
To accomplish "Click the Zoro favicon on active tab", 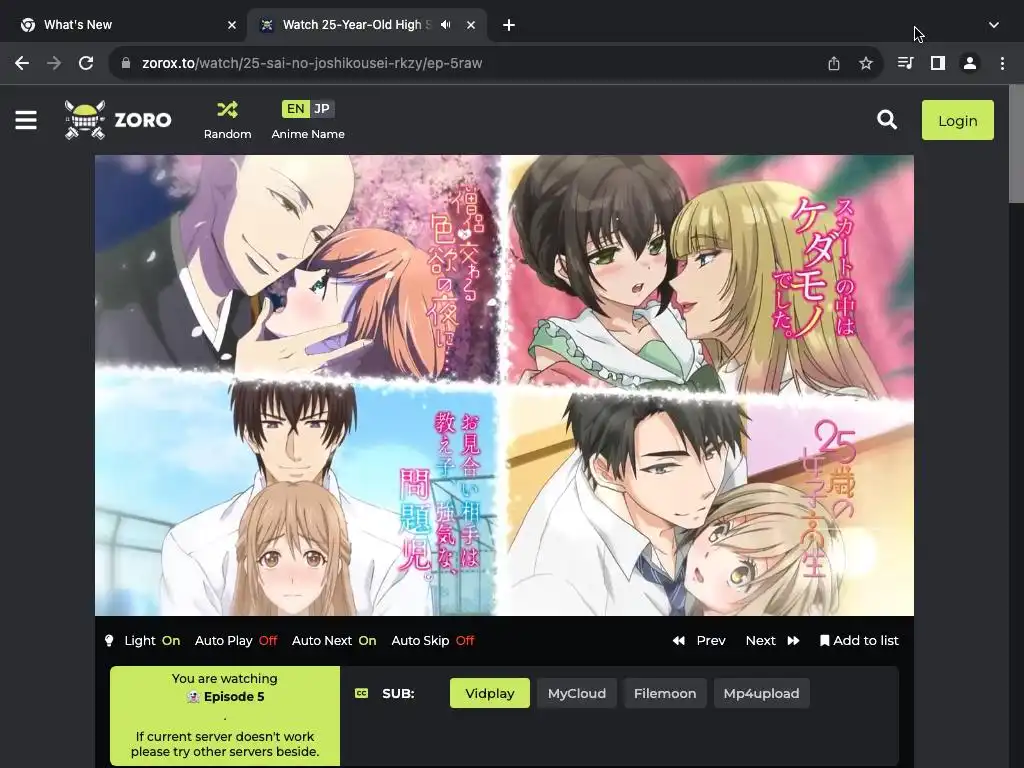I will (266, 25).
